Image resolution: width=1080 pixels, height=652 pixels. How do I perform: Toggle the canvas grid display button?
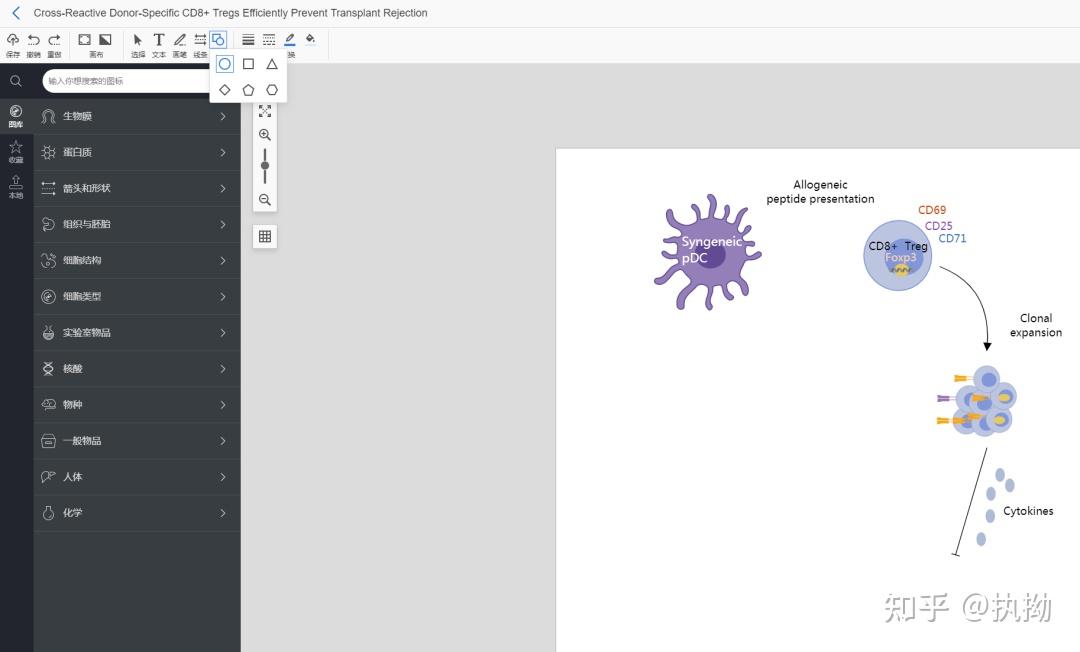click(265, 237)
